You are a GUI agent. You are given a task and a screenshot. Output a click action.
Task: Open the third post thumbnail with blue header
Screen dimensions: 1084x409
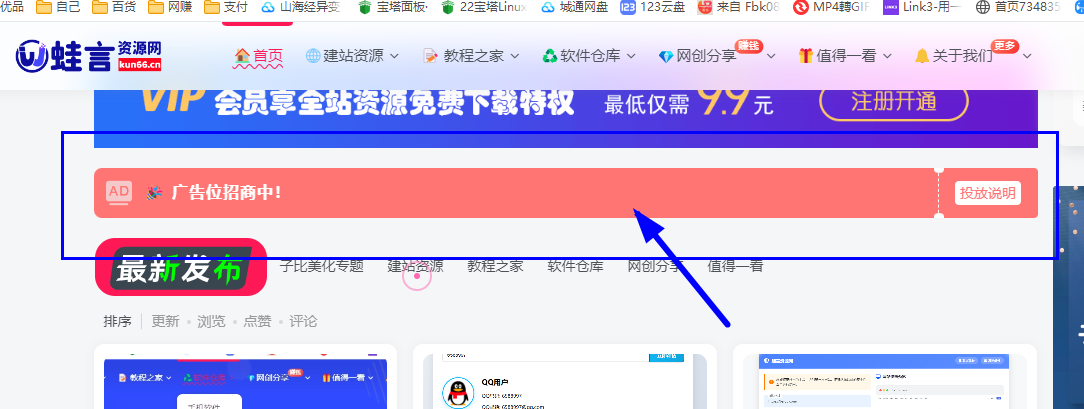tap(884, 382)
